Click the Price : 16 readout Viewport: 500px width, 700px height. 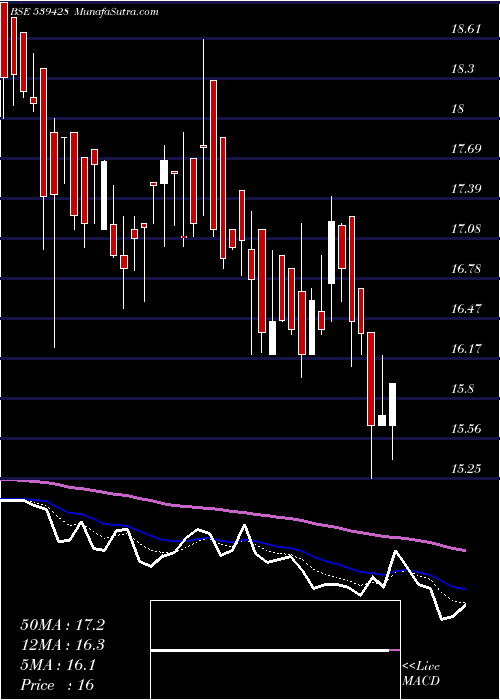[57, 684]
